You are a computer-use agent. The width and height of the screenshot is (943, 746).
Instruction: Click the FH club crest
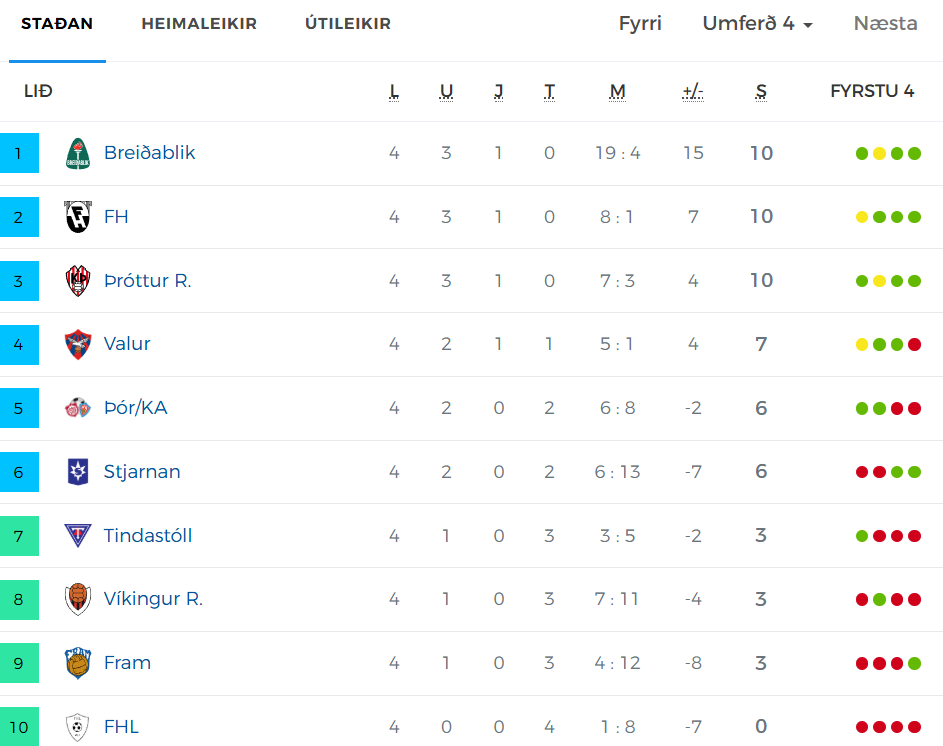(78, 217)
